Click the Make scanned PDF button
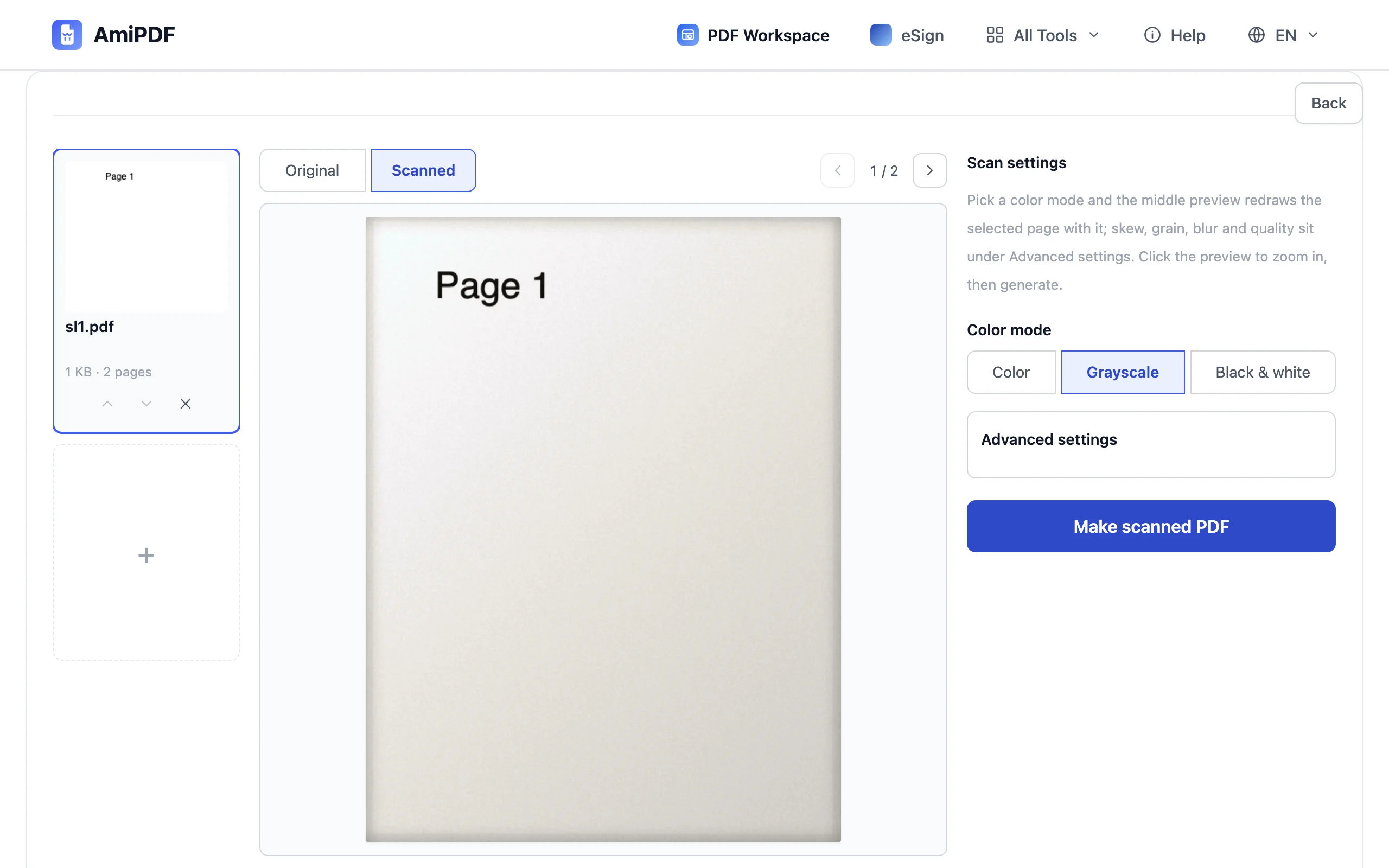Screen dimensions: 1389x868 (1151, 526)
